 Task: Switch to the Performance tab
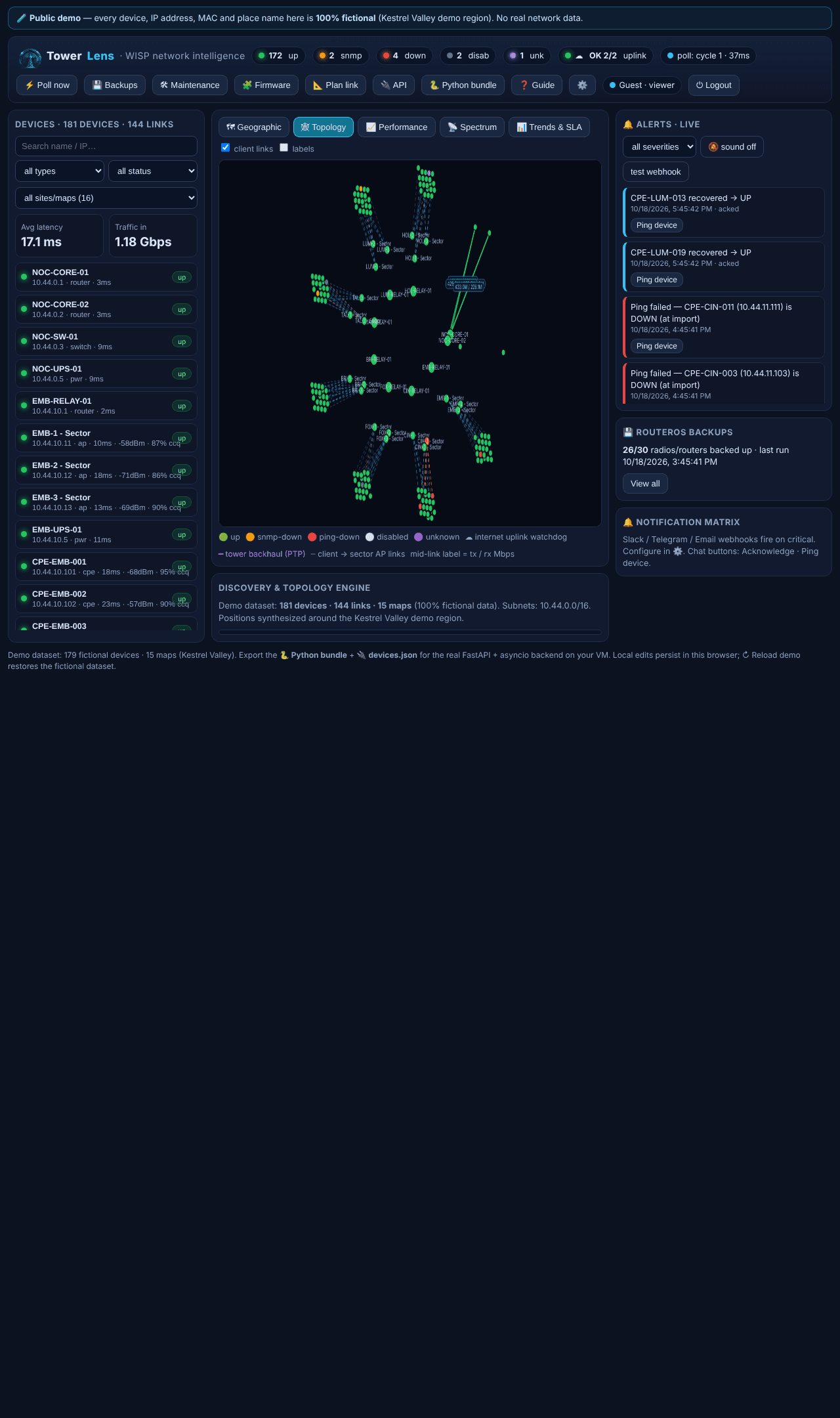396,127
